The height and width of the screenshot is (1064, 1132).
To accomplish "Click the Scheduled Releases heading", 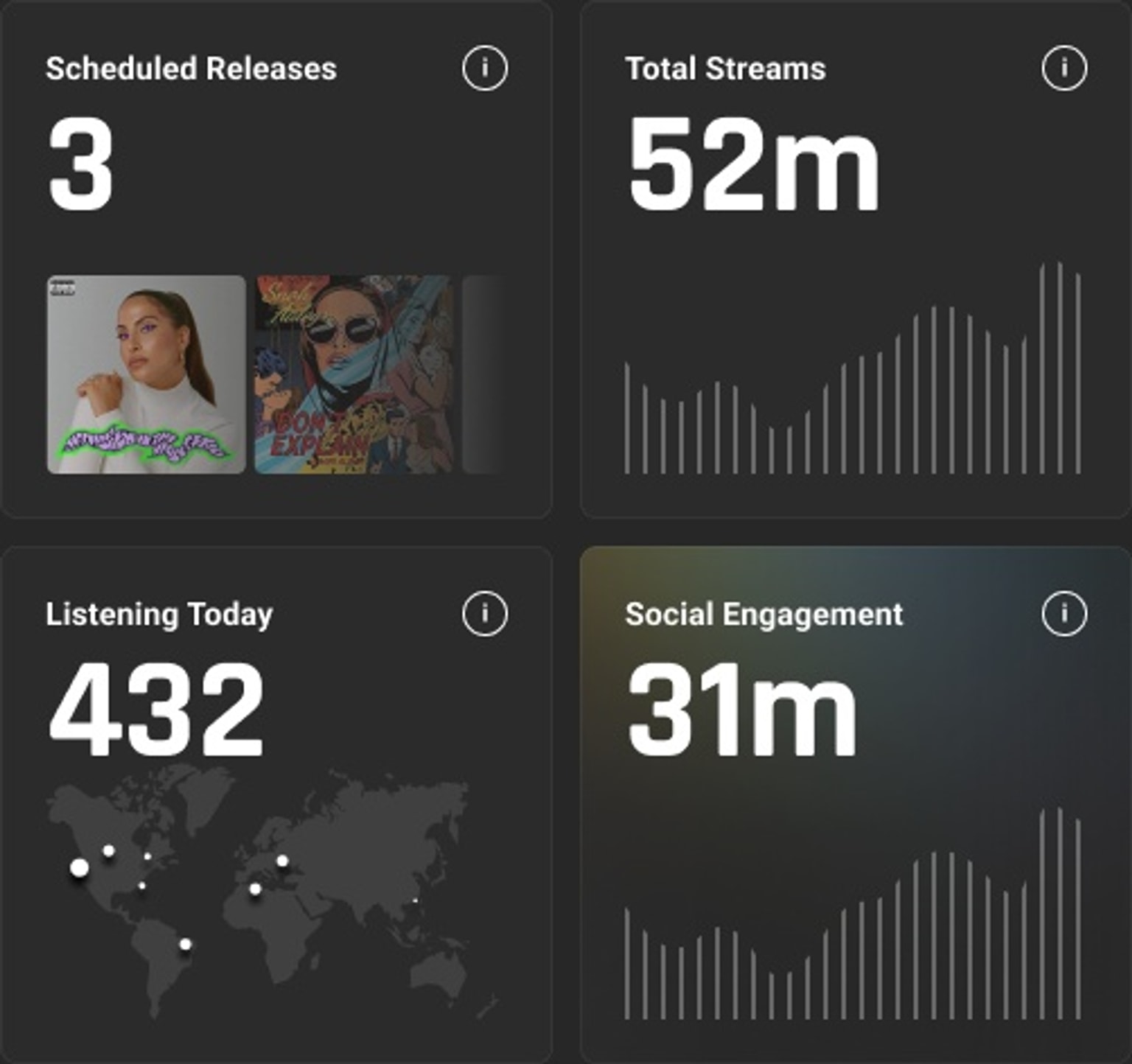I will pos(191,69).
